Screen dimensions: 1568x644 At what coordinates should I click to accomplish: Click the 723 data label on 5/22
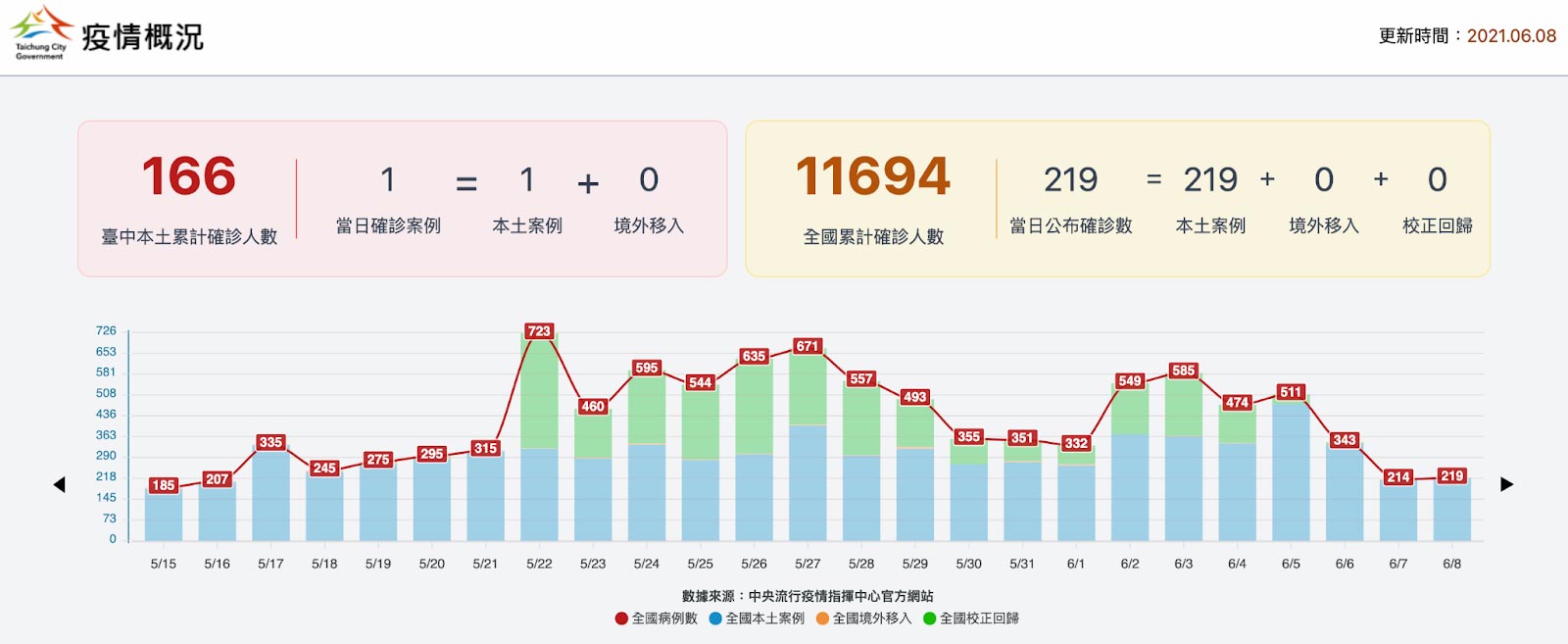pos(539,331)
